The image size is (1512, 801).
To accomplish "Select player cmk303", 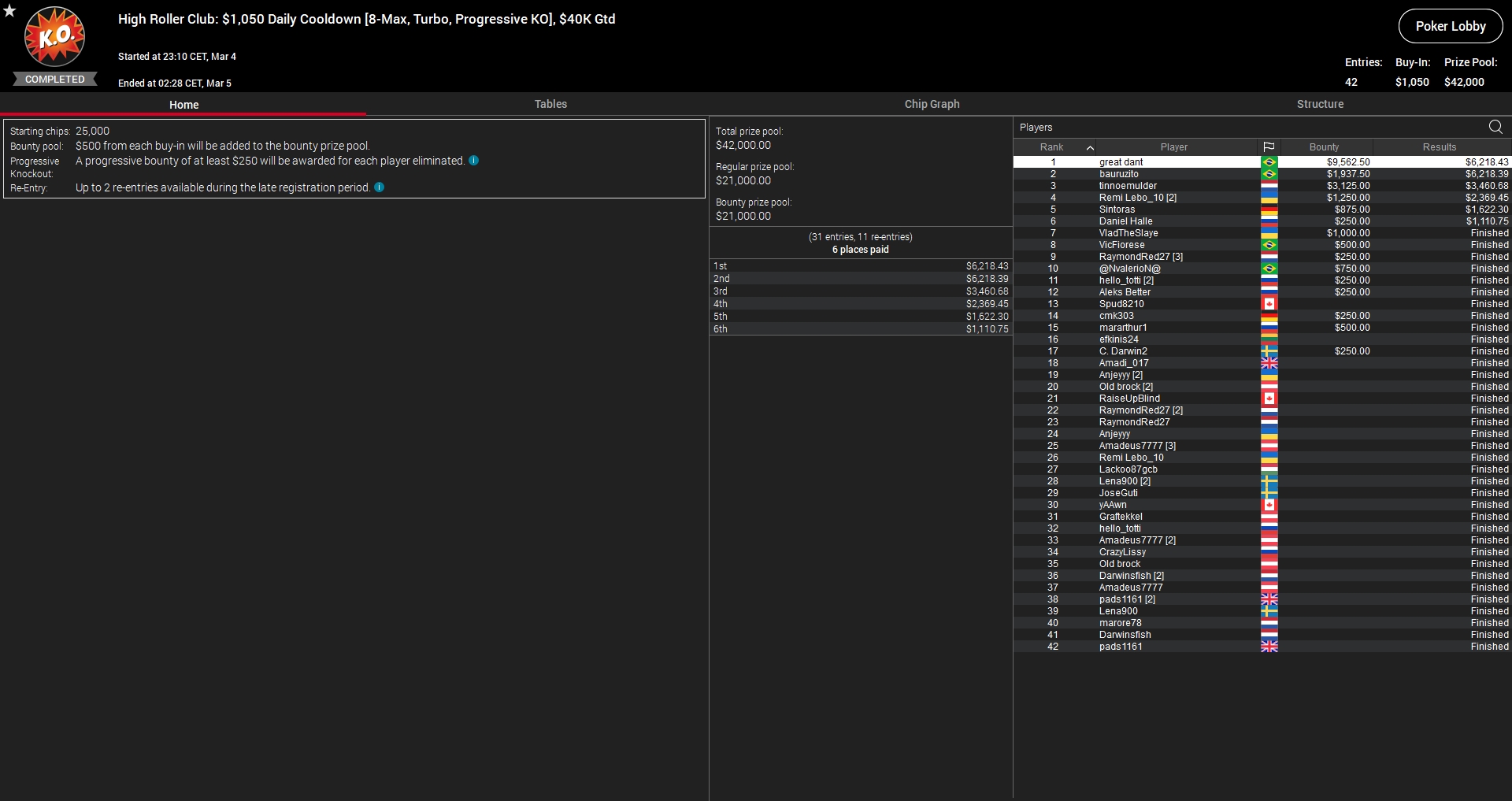I will 1262,316.
